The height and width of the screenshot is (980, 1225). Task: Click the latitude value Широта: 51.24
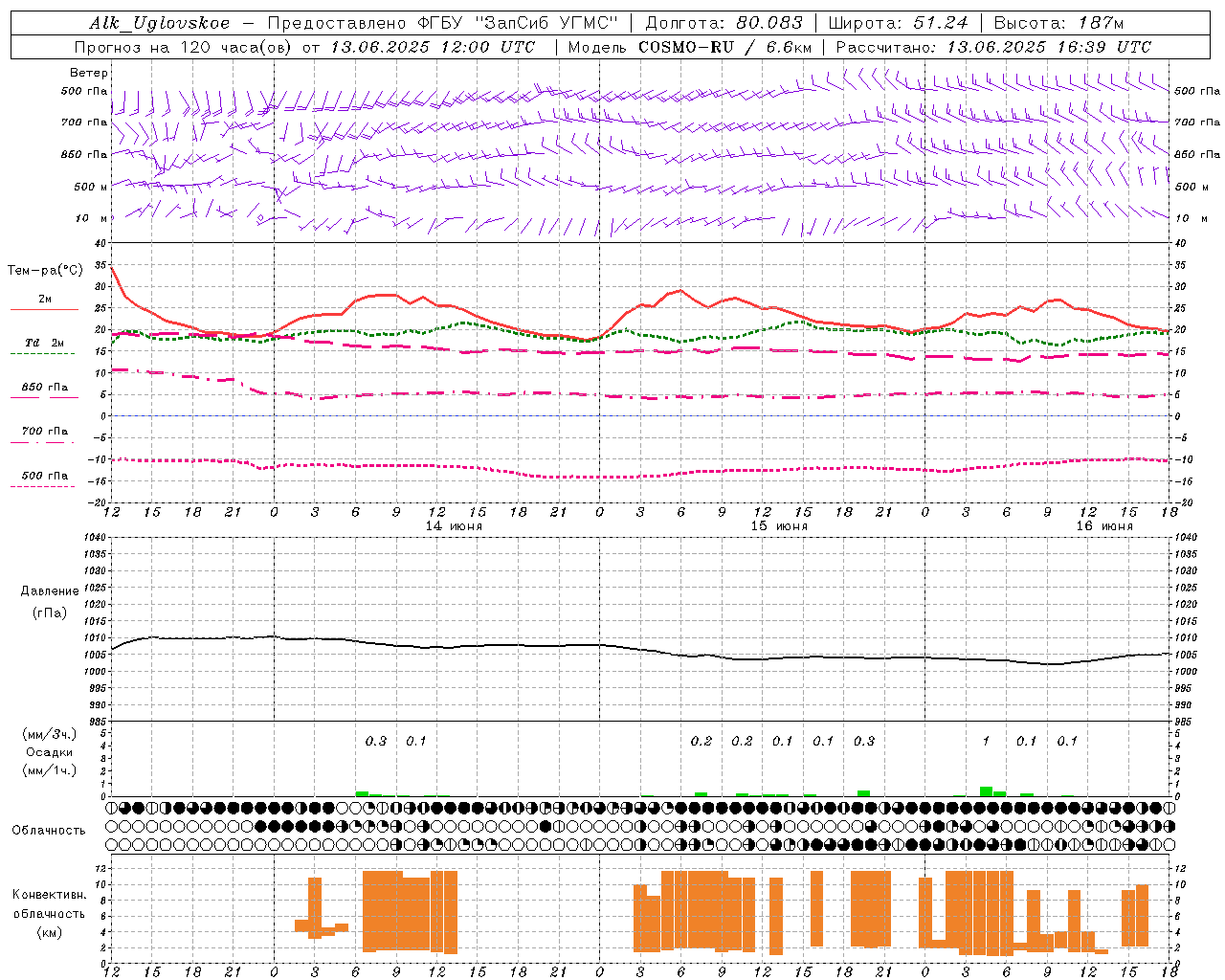[898, 23]
